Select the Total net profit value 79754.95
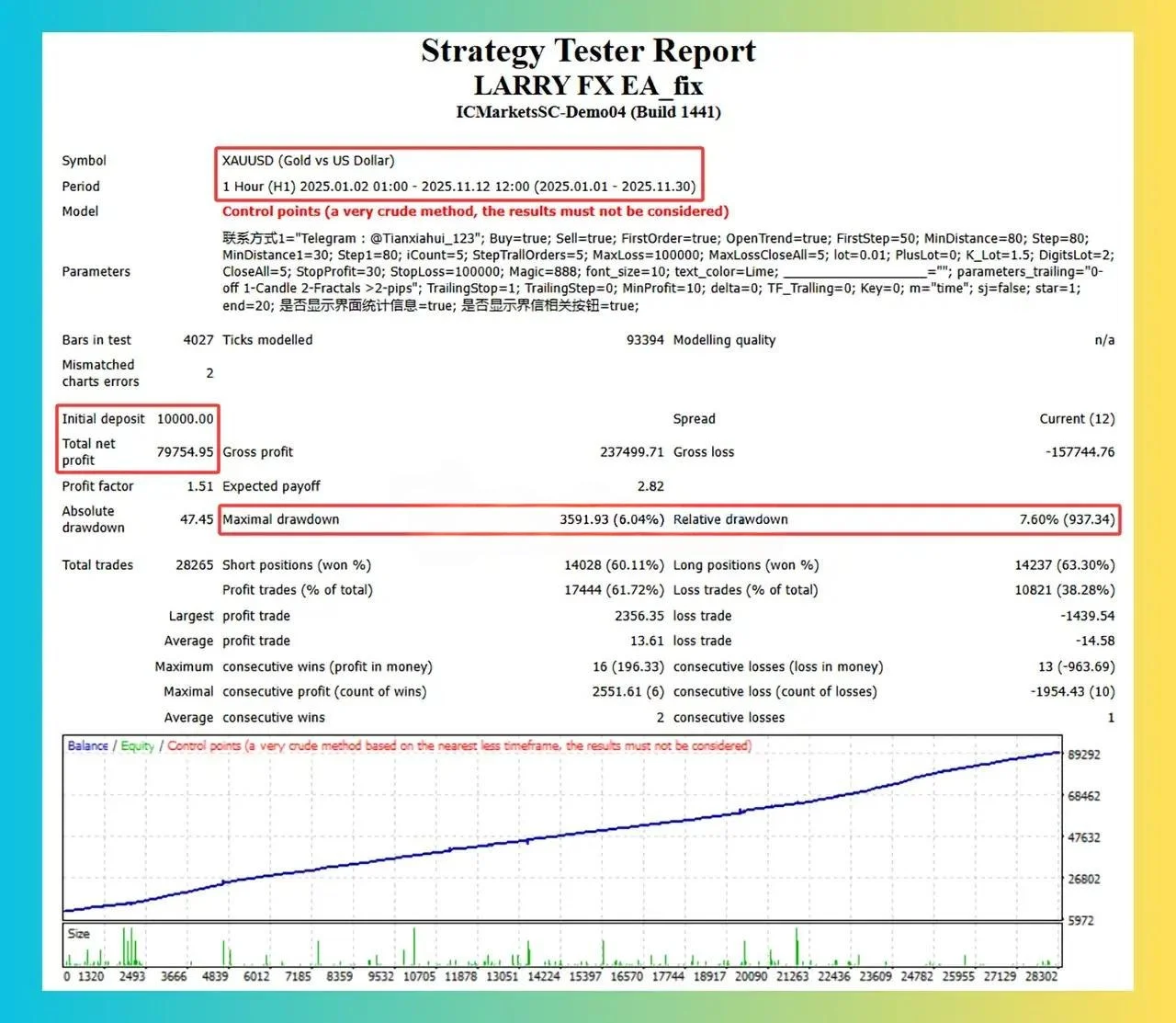Viewport: 1176px width, 1023px height. point(185,452)
